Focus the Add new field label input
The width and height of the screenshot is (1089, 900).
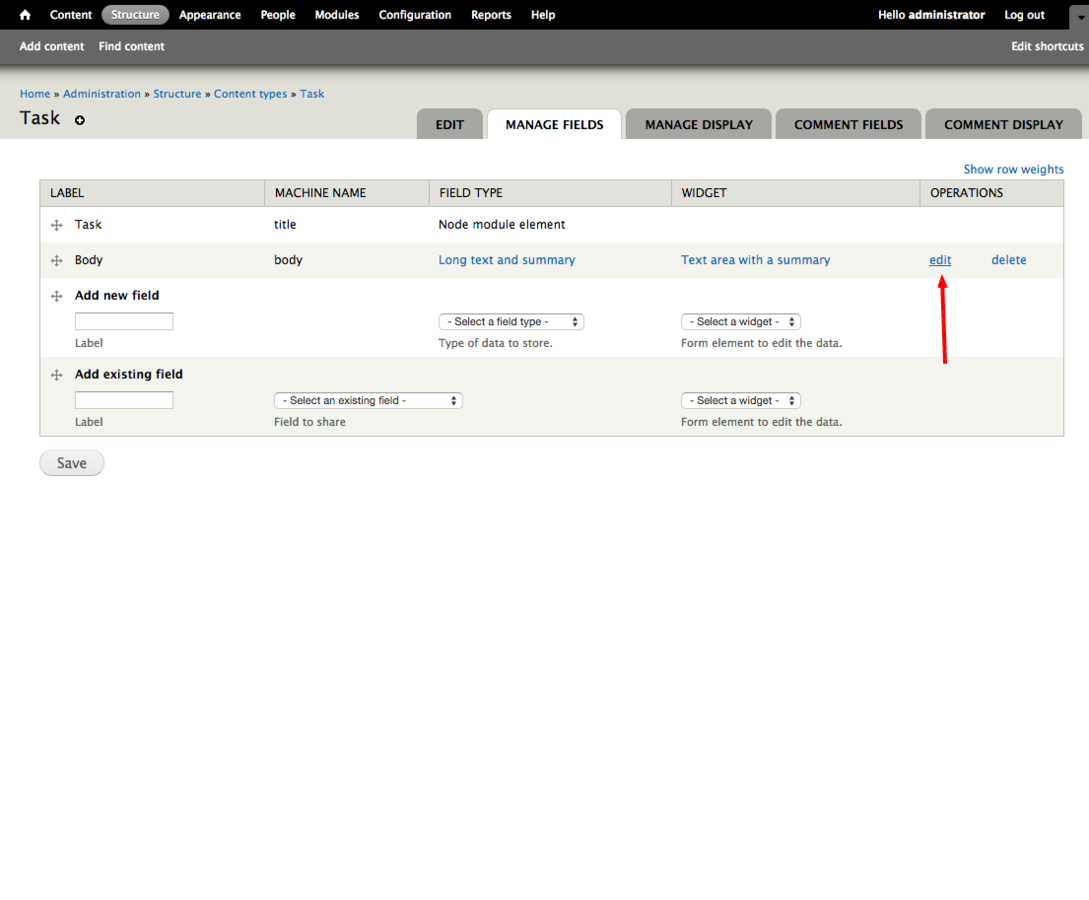tap(124, 321)
